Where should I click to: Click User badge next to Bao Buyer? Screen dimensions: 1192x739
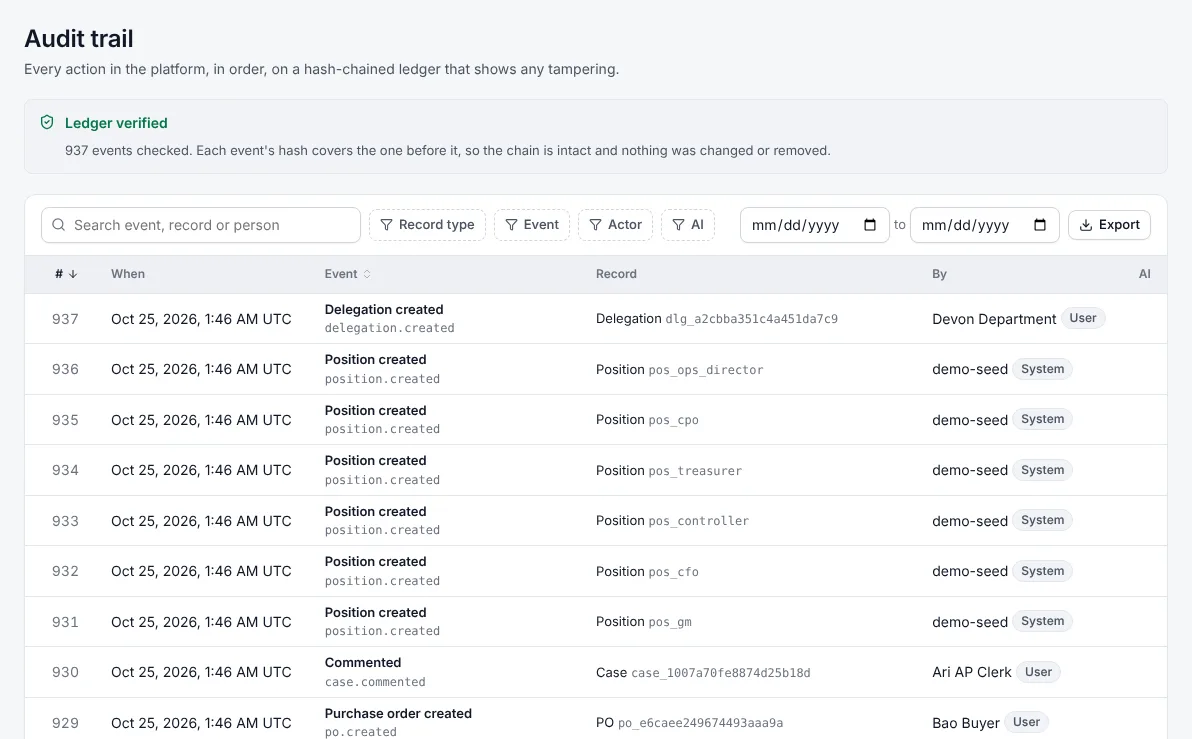[1026, 722]
